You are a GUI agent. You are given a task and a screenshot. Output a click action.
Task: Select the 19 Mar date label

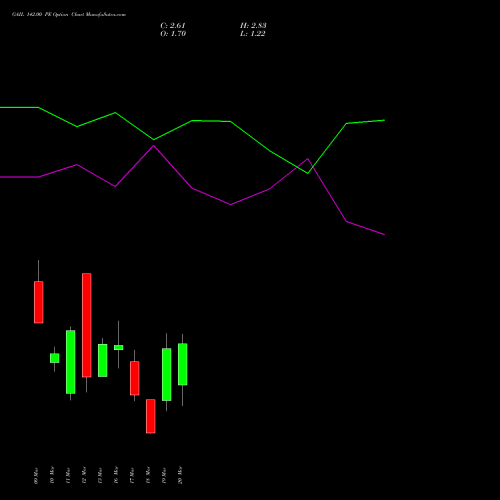164,476
